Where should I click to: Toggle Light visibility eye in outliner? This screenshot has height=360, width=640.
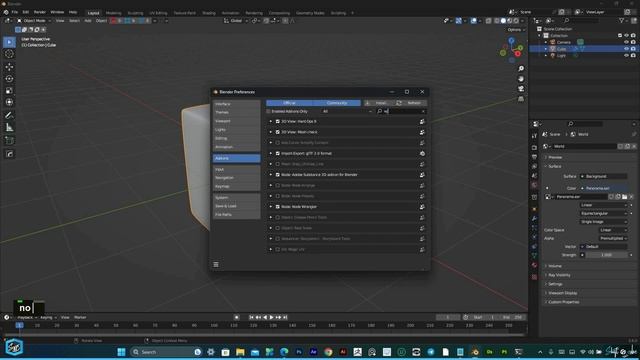[626, 56]
